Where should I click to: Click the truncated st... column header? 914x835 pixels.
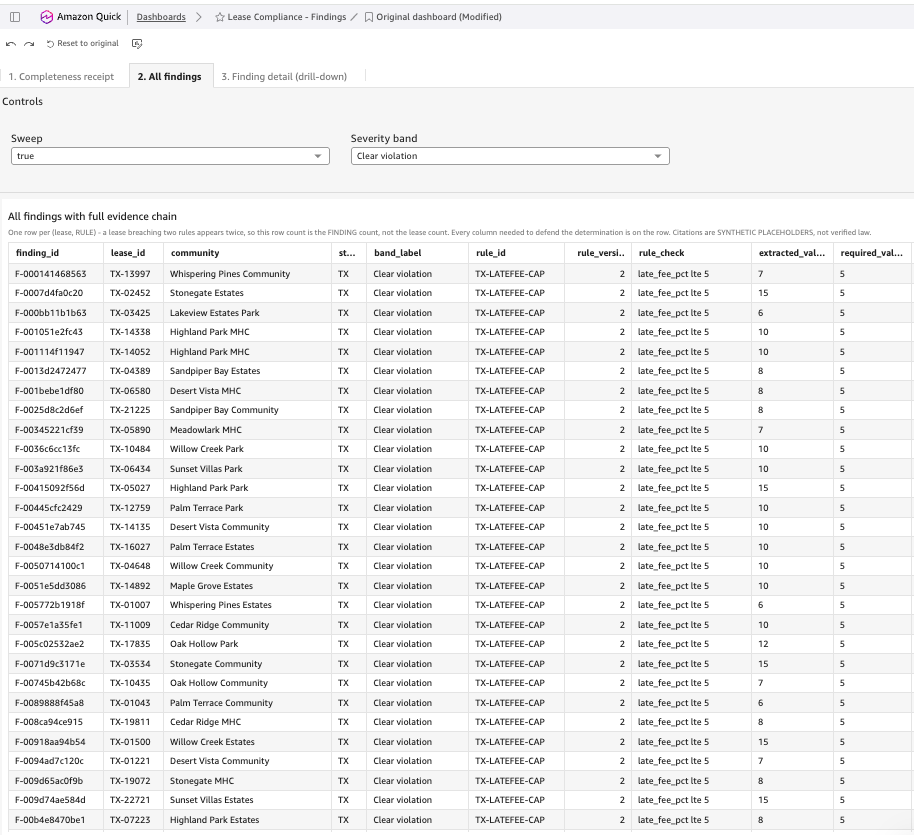coord(347,253)
